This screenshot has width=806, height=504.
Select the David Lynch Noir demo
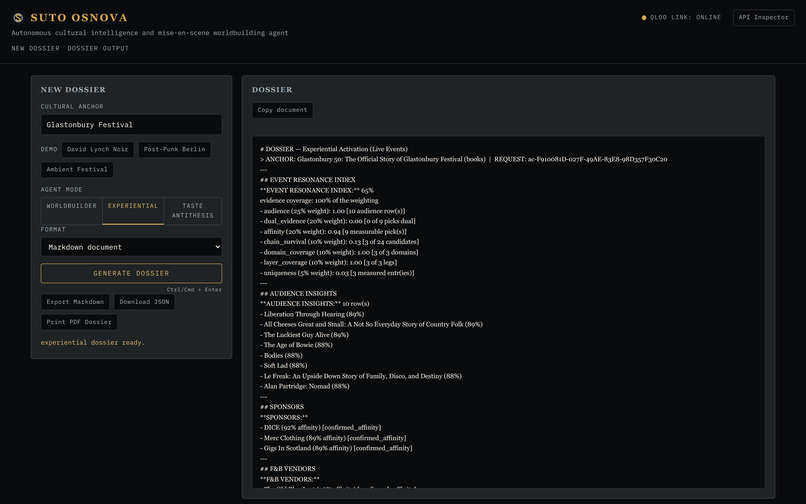98,149
